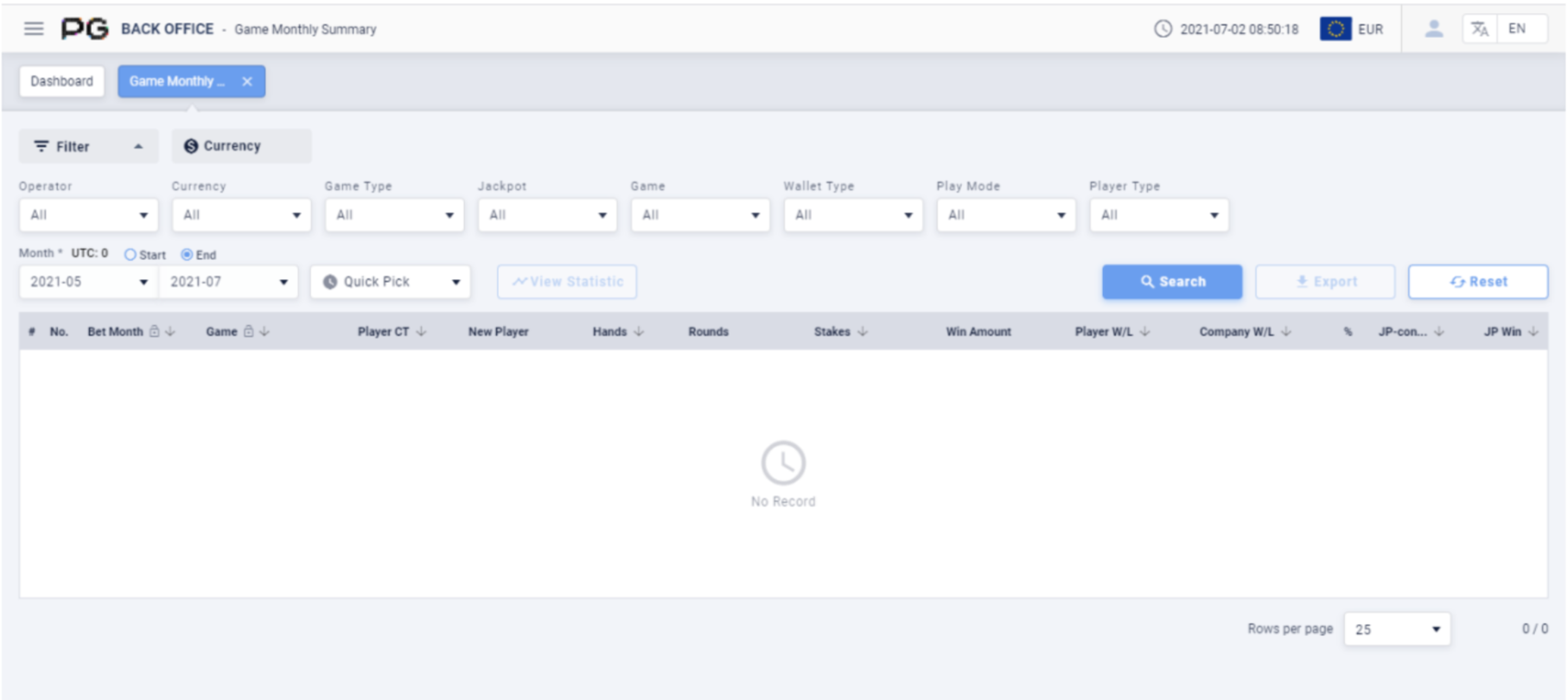Open the Operator dropdown
Screen dimensions: 1568x700
click(x=88, y=215)
